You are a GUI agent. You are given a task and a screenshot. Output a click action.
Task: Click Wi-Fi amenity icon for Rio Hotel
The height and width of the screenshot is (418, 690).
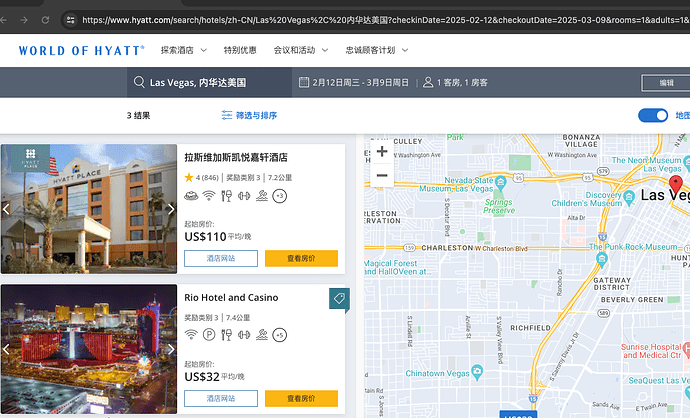(x=191, y=335)
